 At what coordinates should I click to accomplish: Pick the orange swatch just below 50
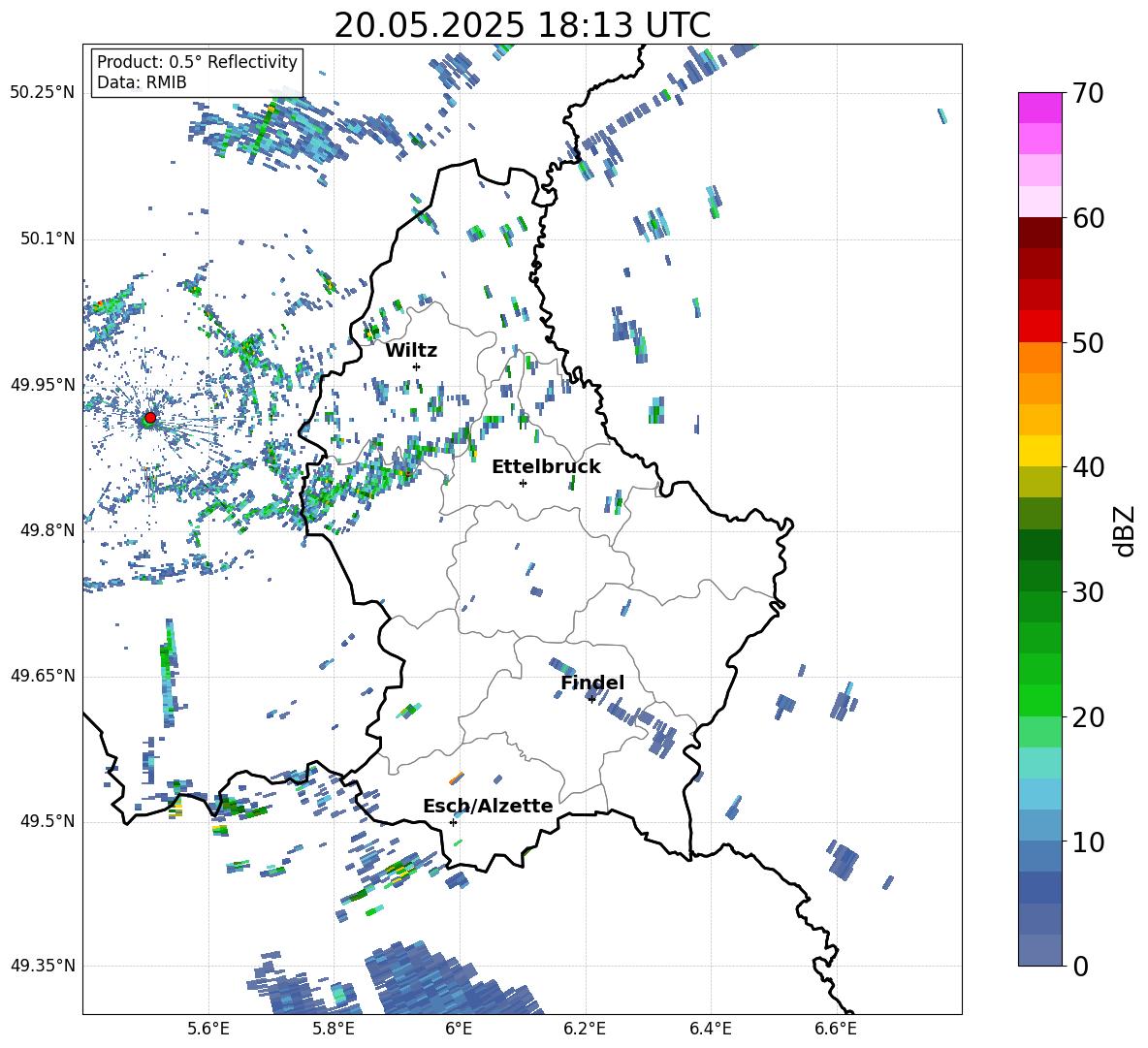click(x=1040, y=357)
